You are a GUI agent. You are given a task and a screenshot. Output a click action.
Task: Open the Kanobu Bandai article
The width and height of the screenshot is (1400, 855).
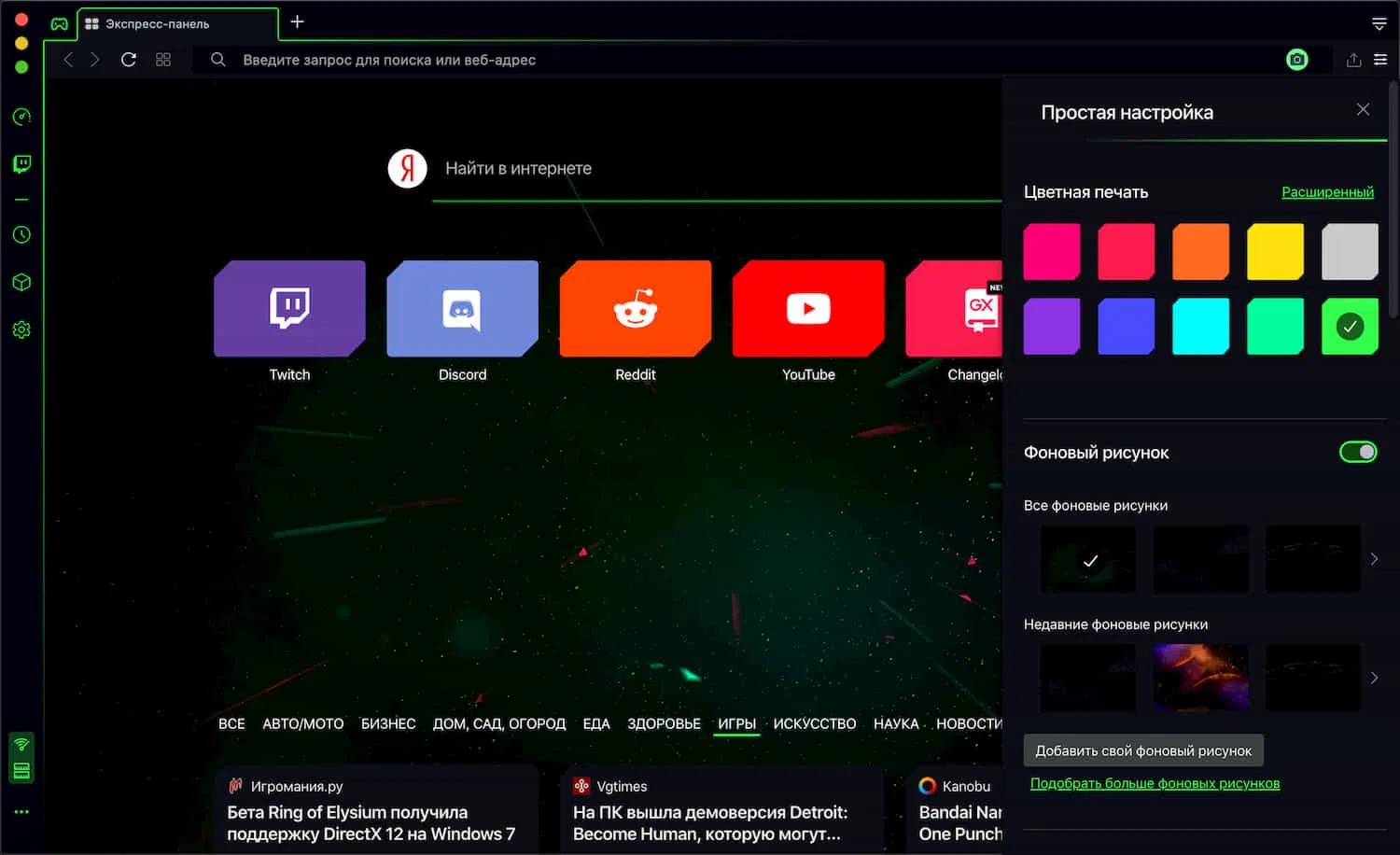(x=955, y=810)
